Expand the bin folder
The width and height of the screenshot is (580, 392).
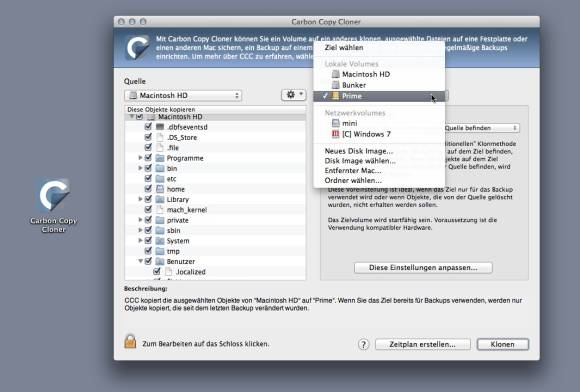pyautogui.click(x=140, y=168)
